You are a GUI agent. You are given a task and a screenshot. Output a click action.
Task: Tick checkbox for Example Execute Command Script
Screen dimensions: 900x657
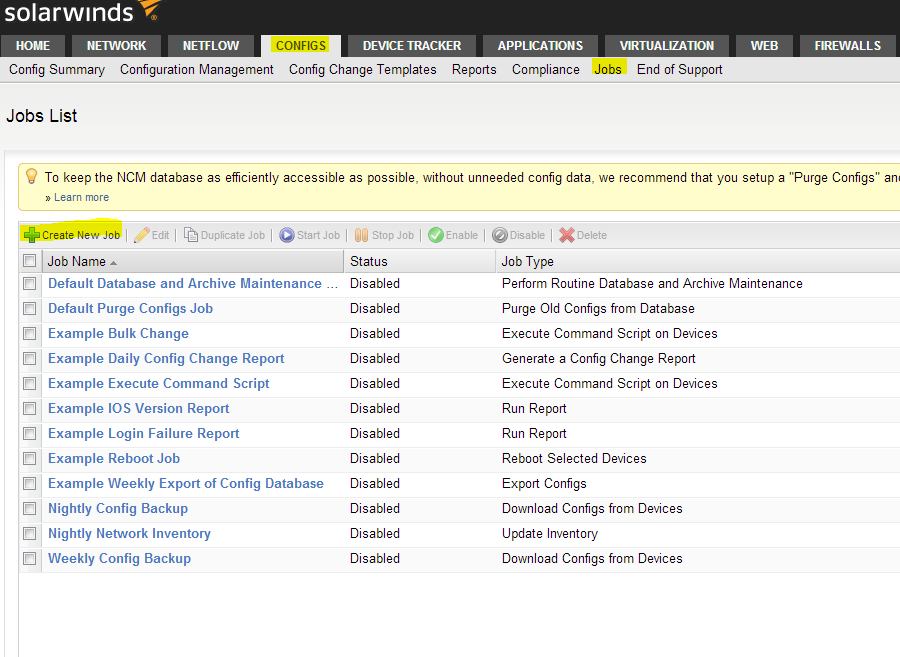(29, 383)
